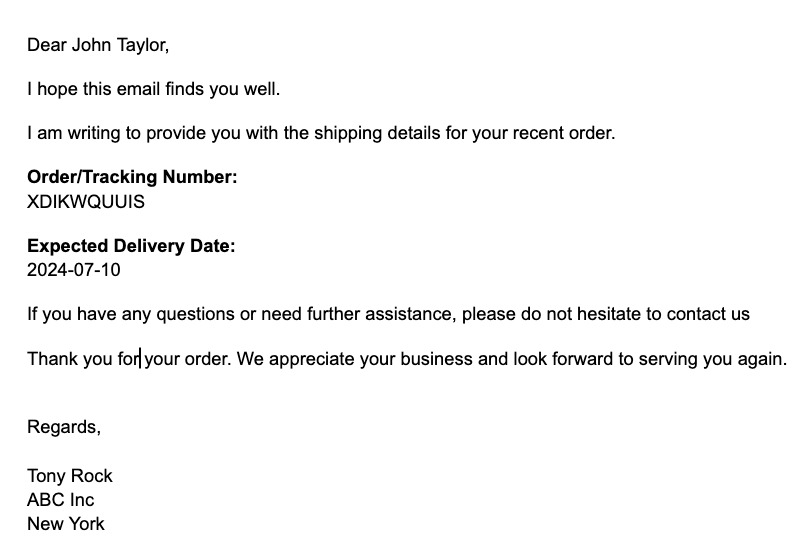Click the signature name 'Tony Rock'
Screen dimensions: 806x548
point(69,476)
